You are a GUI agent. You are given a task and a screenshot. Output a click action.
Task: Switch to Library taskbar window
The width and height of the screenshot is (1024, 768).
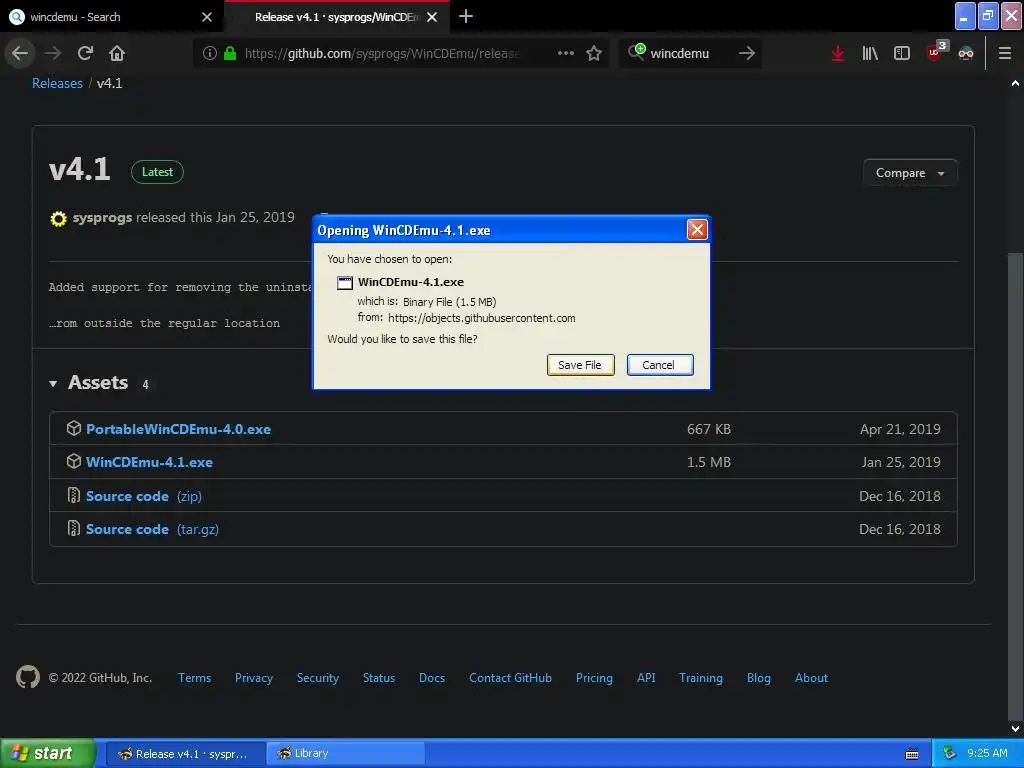(x=346, y=754)
